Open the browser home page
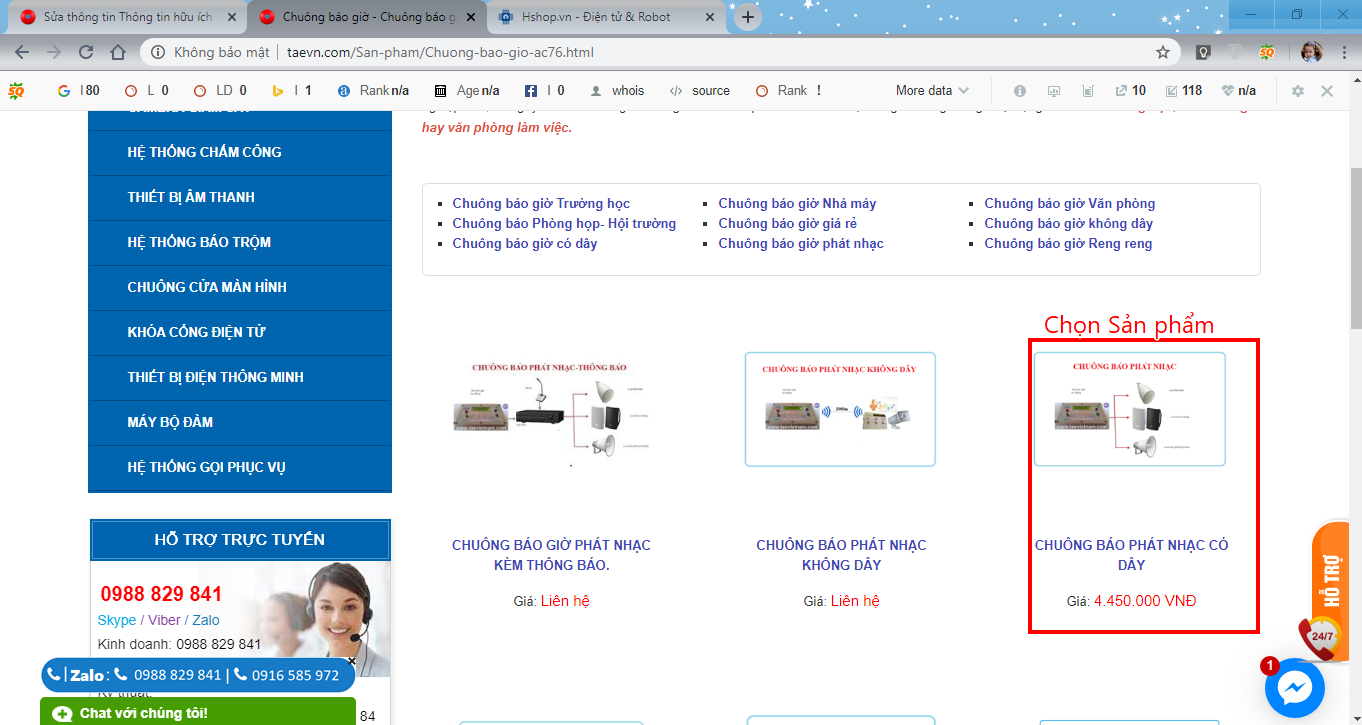Image resolution: width=1362 pixels, height=725 pixels. pos(118,52)
